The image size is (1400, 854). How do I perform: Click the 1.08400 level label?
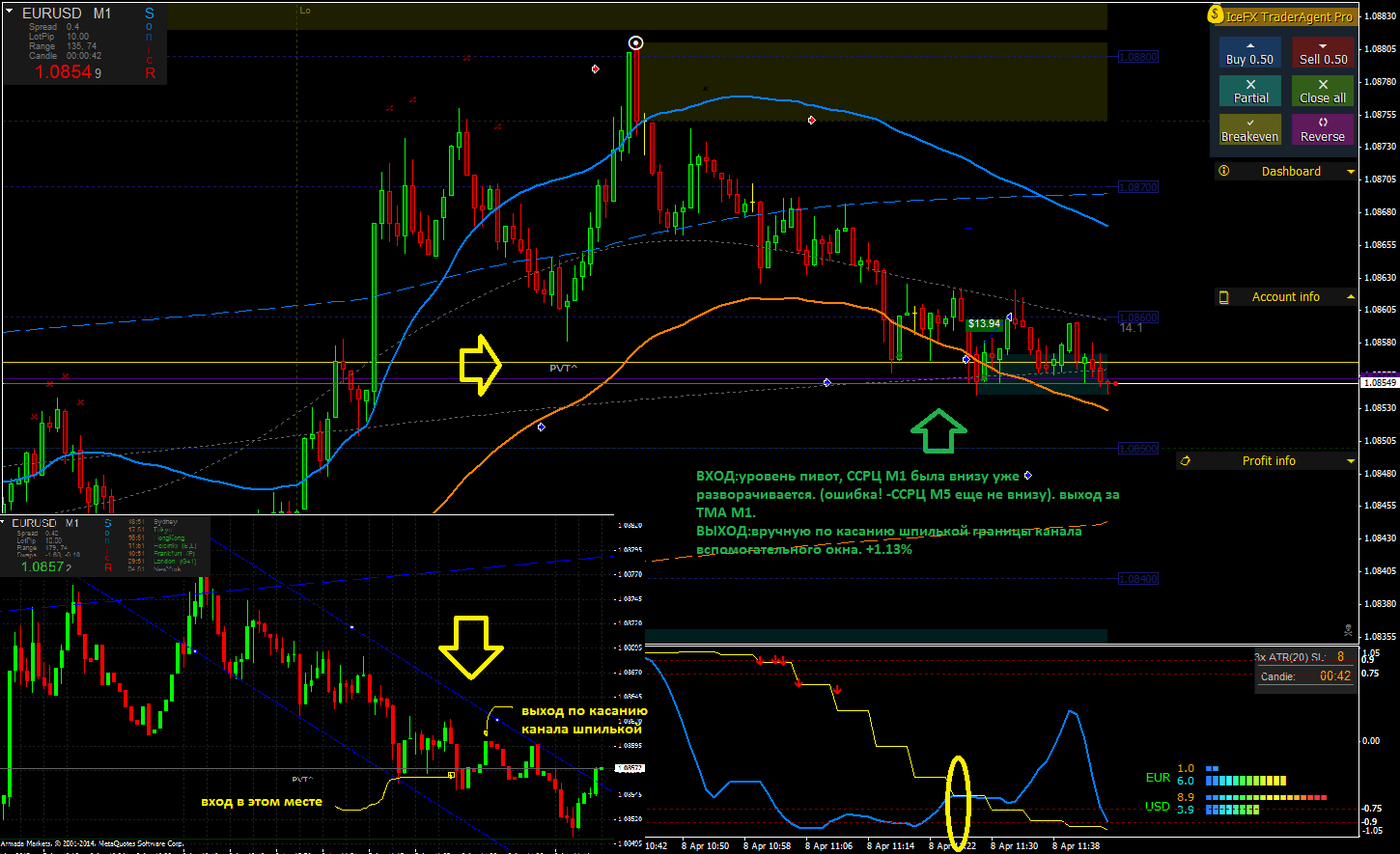1138,579
